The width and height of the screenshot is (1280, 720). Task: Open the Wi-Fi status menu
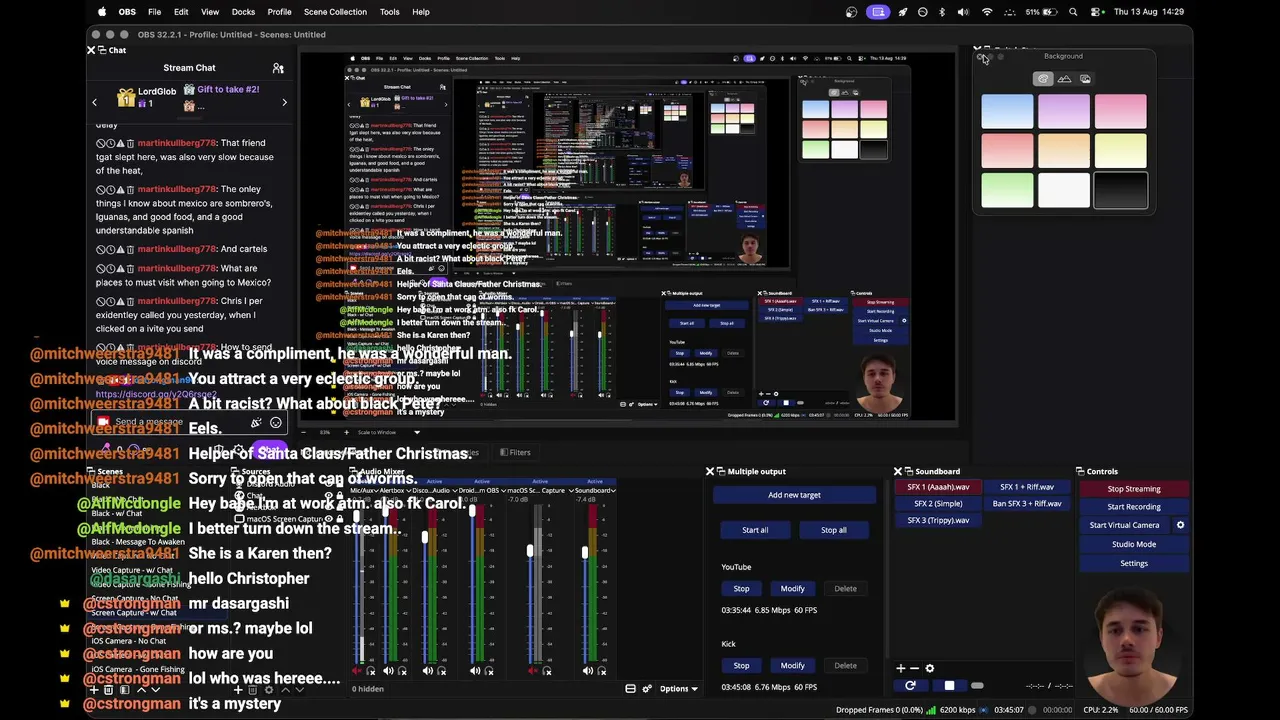pyautogui.click(x=987, y=12)
